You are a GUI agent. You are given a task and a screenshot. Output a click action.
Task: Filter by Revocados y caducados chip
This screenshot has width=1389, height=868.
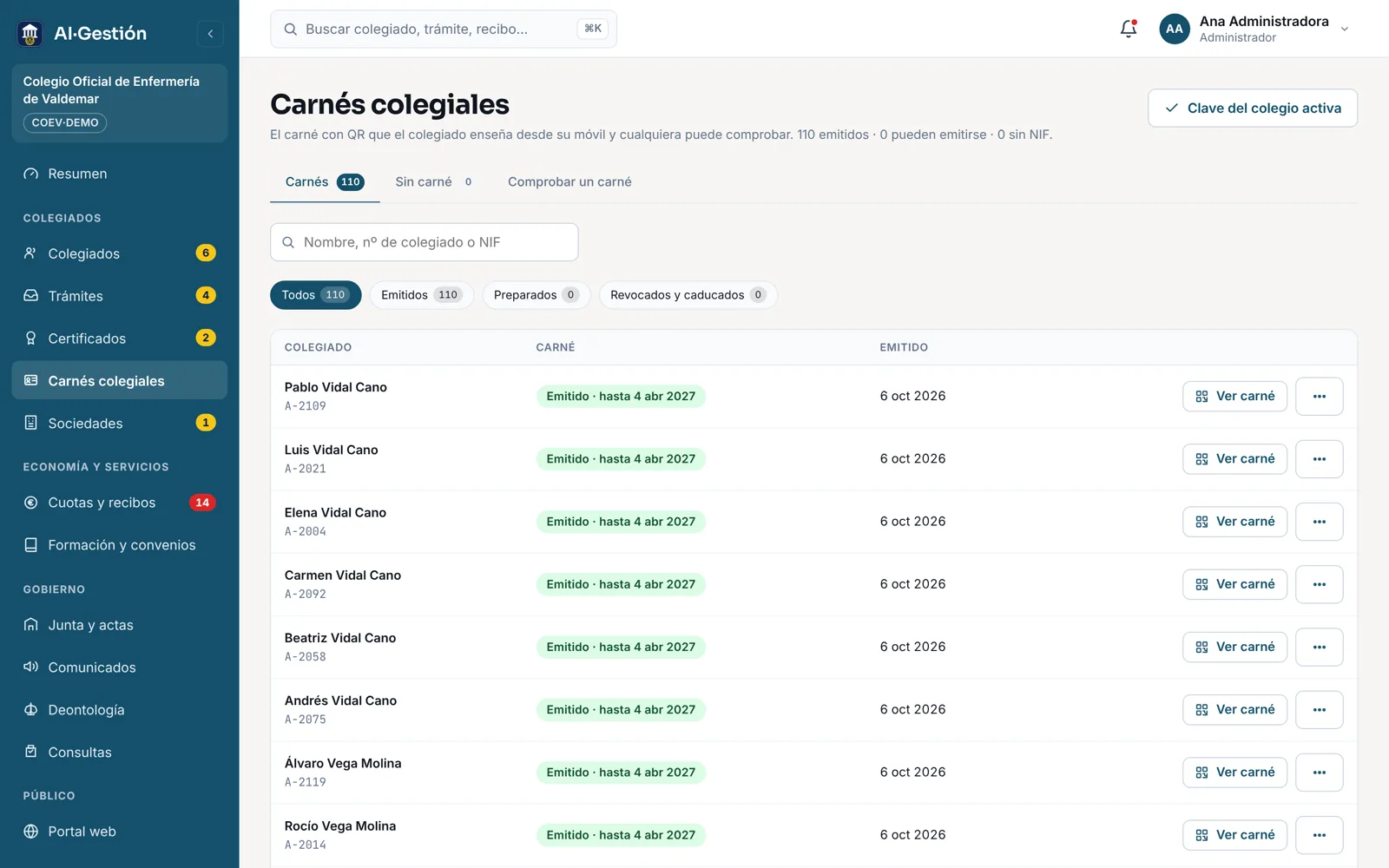688,295
